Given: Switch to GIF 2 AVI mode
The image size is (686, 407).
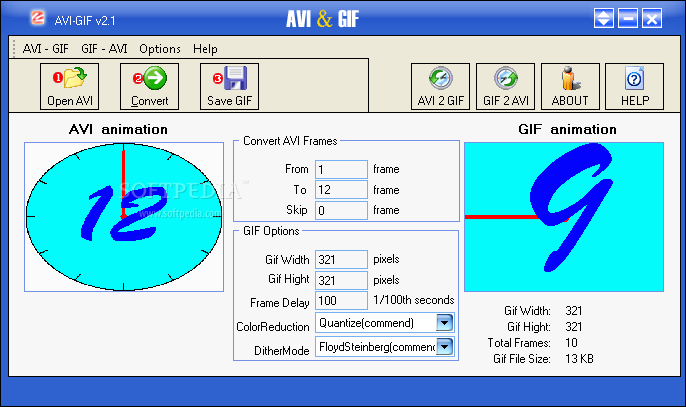Looking at the screenshot, I should click(505, 86).
